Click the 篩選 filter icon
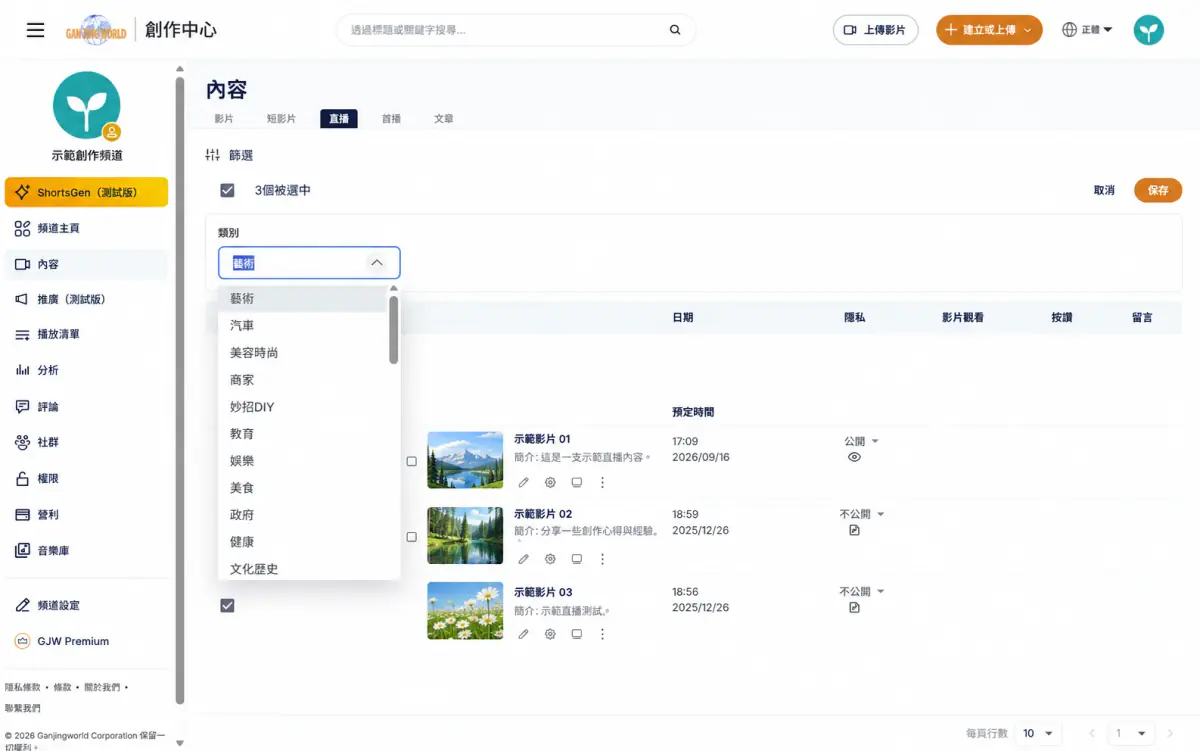This screenshot has height=751, width=1200. coord(212,155)
